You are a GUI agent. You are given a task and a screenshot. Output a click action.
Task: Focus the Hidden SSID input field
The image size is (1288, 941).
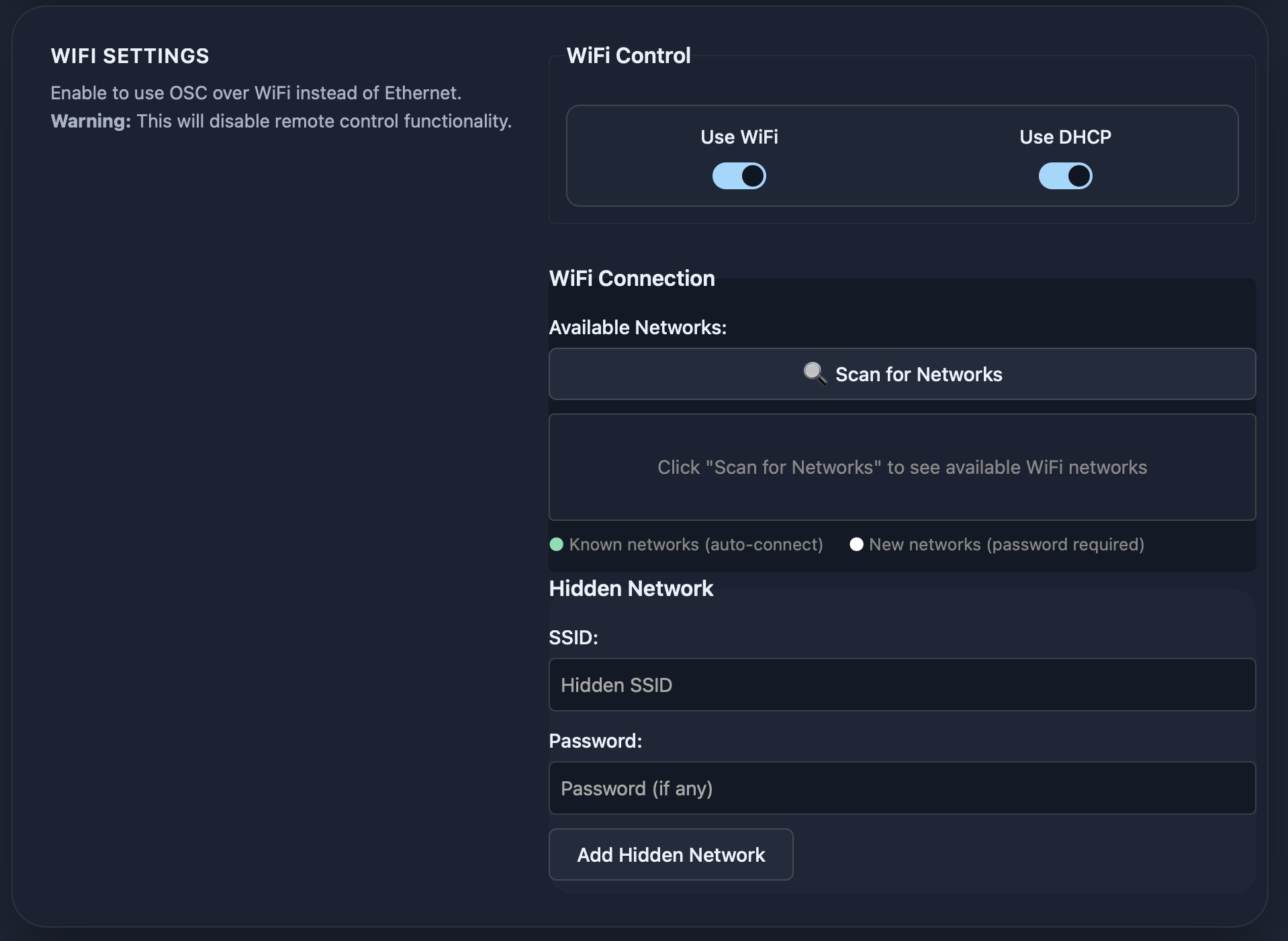coord(902,685)
